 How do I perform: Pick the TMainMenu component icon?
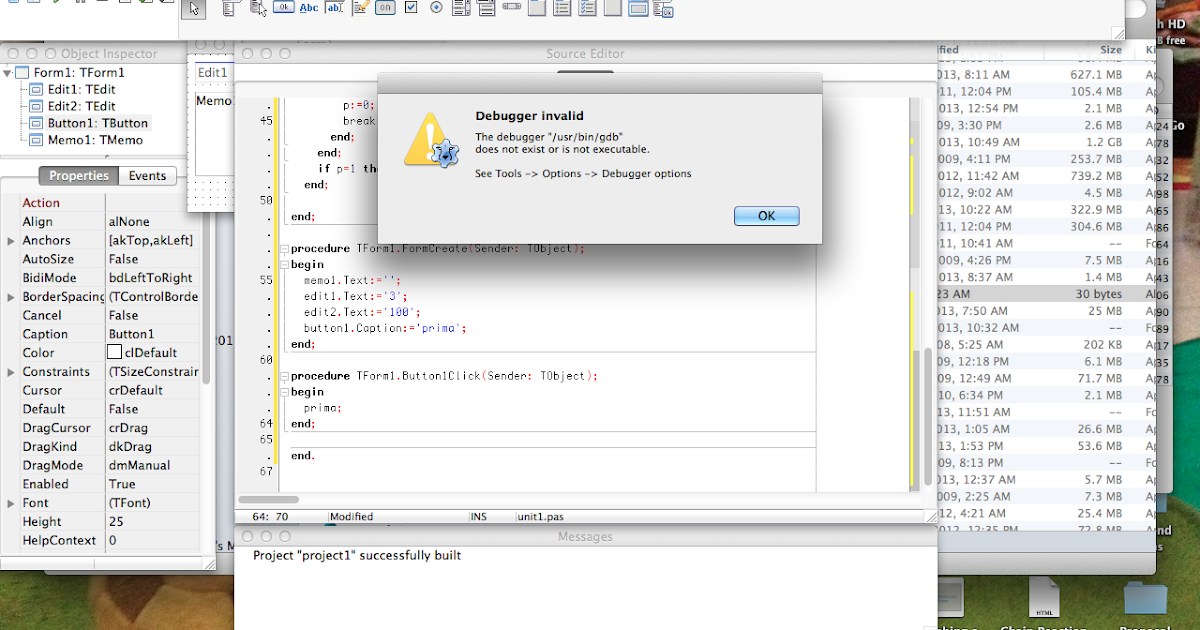coord(229,9)
